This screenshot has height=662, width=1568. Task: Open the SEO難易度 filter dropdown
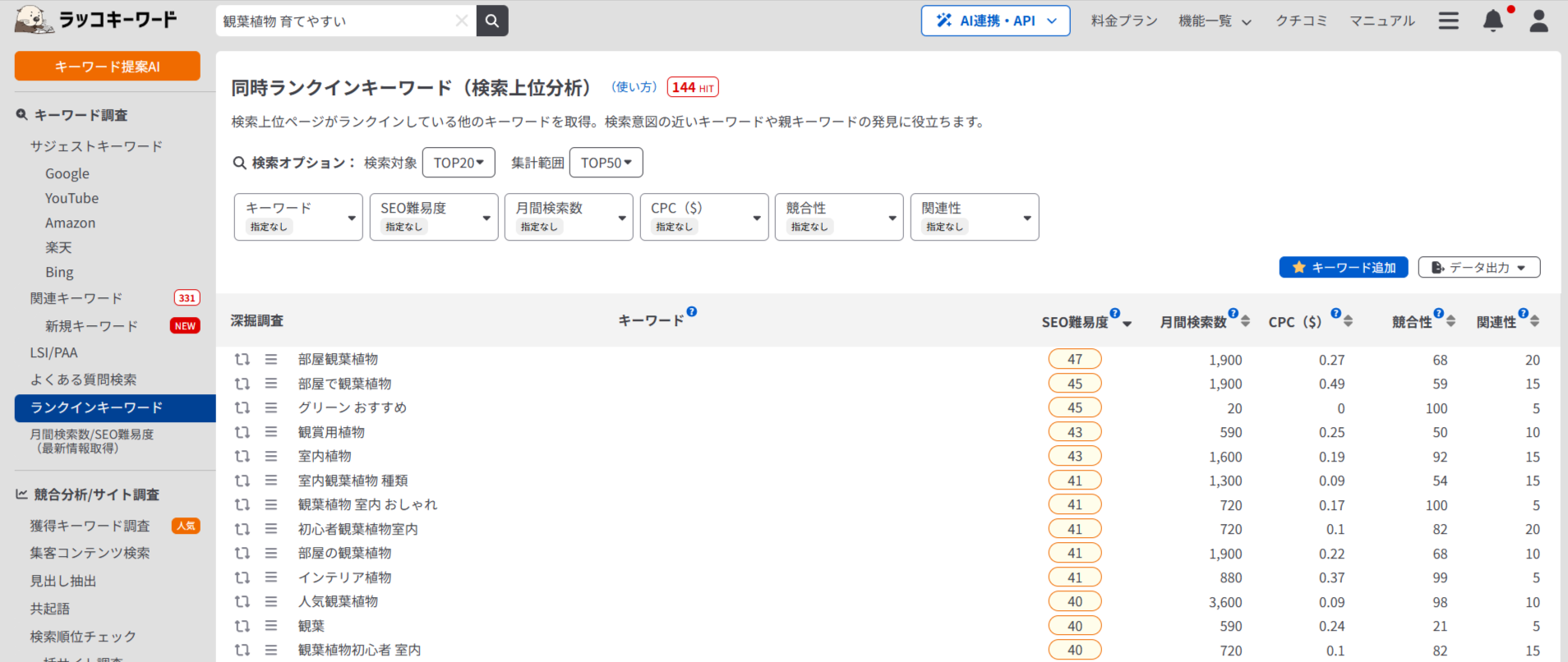[x=434, y=217]
